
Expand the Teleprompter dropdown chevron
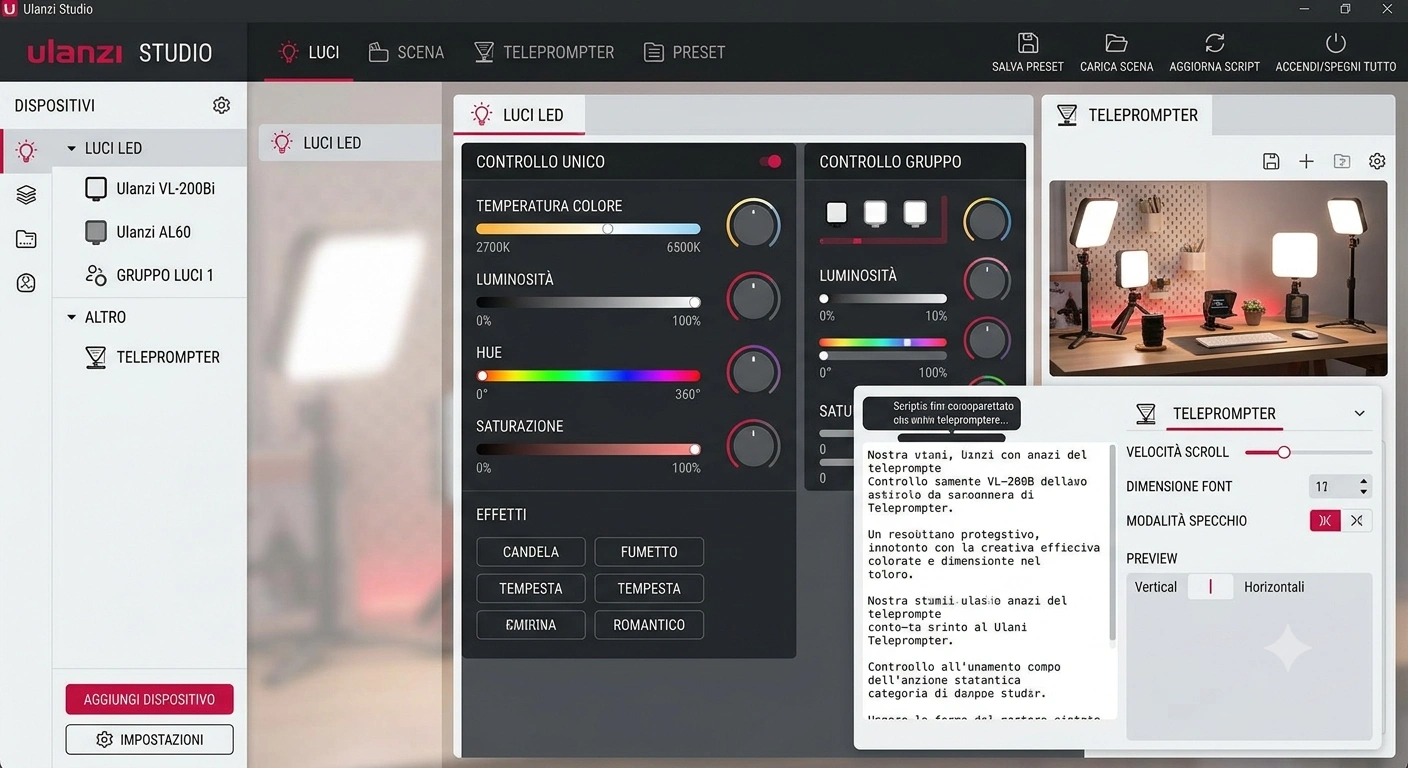pos(1359,413)
